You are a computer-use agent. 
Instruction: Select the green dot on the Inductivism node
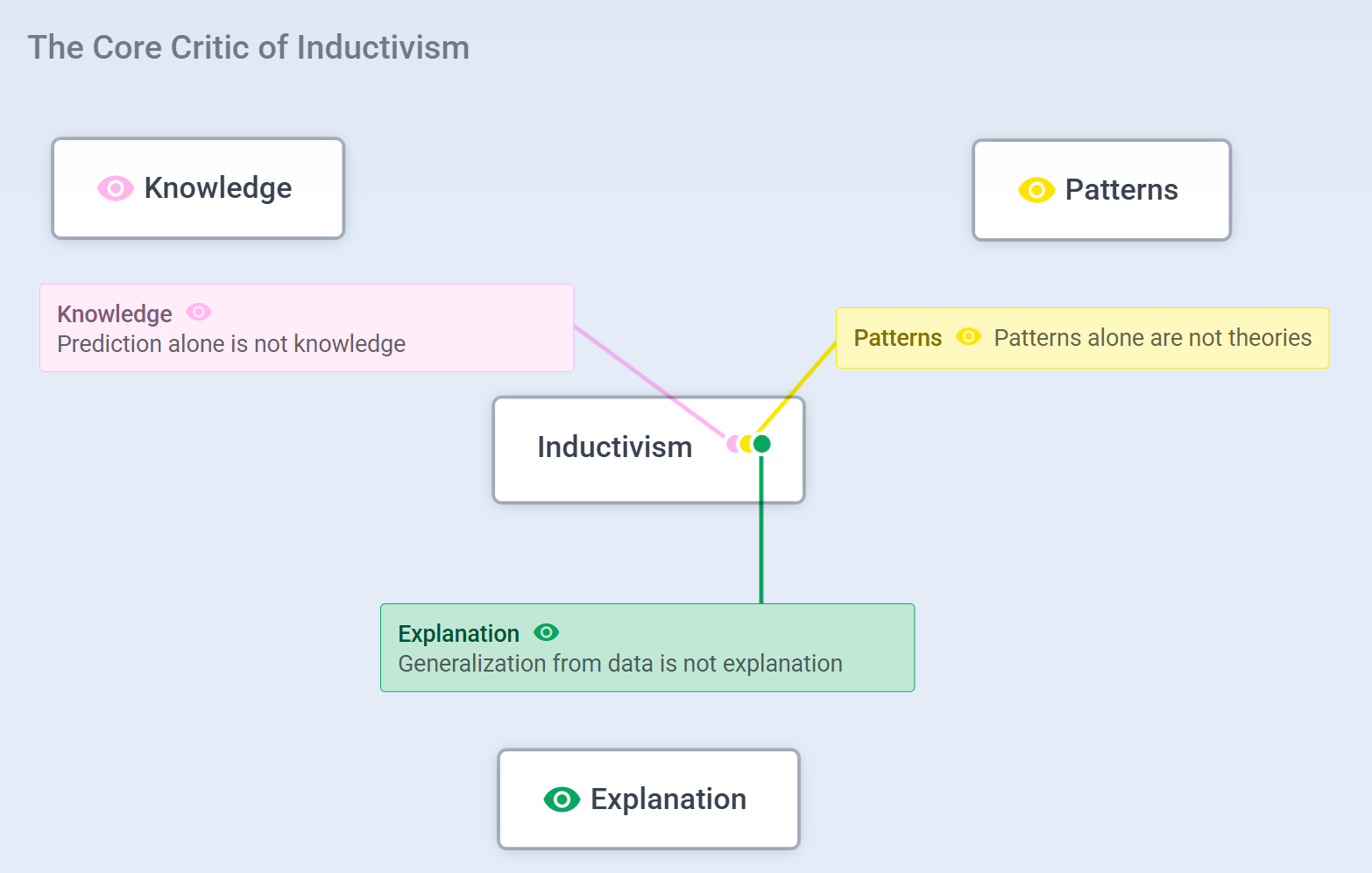763,444
